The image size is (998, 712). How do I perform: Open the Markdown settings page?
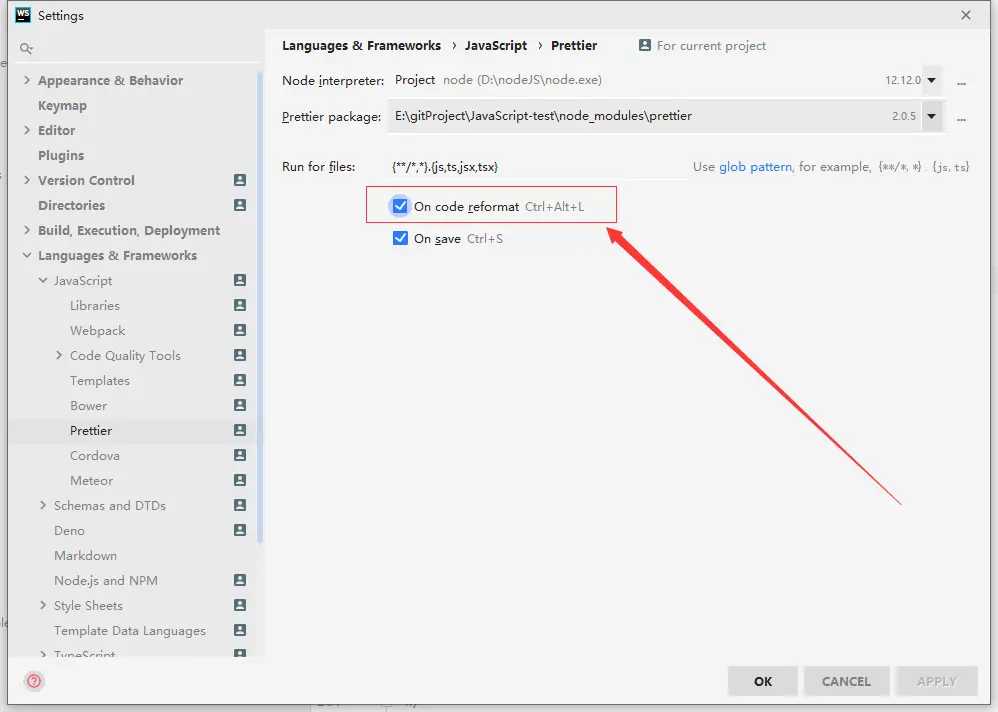tap(85, 555)
